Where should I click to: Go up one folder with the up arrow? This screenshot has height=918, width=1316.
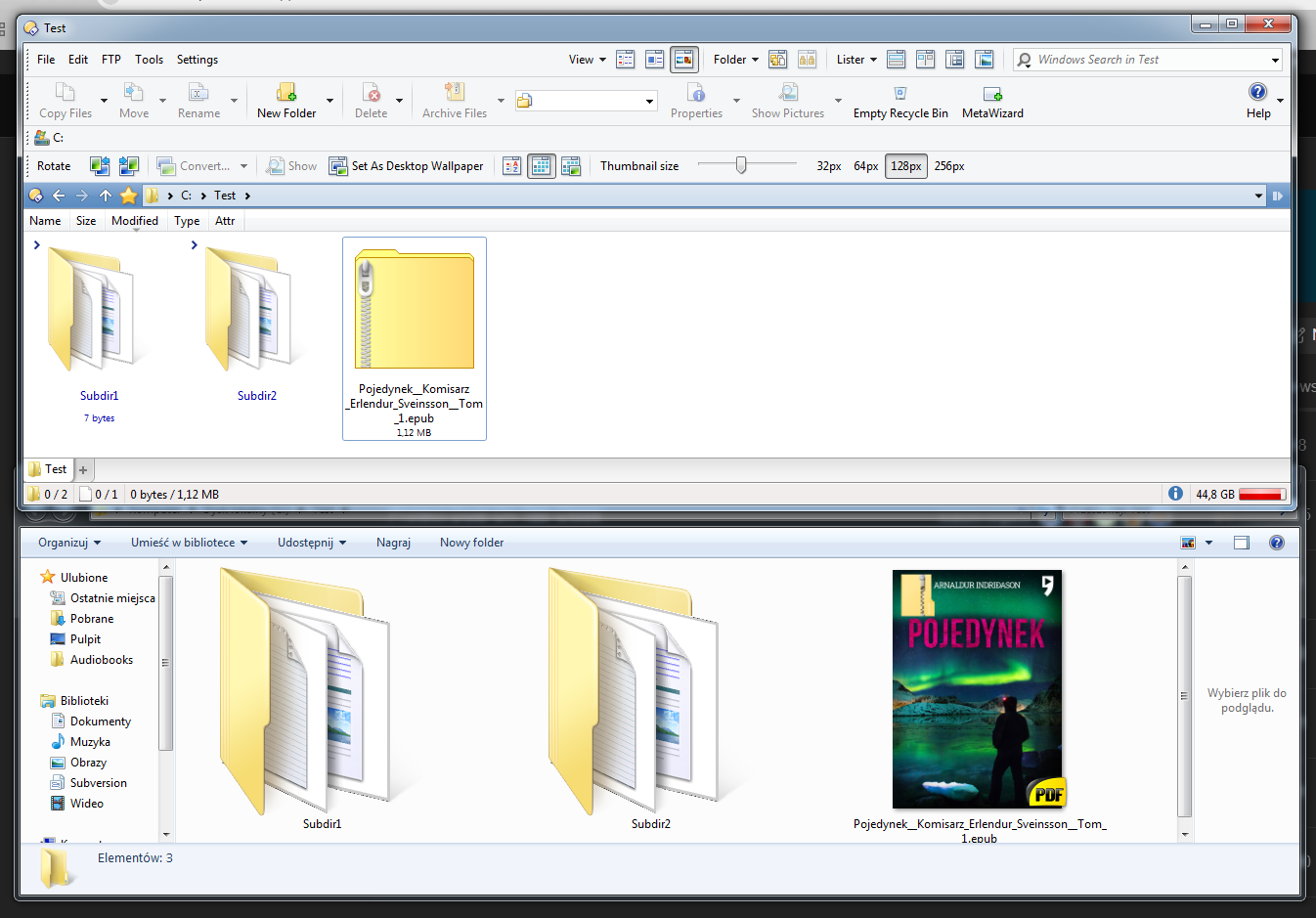click(106, 196)
